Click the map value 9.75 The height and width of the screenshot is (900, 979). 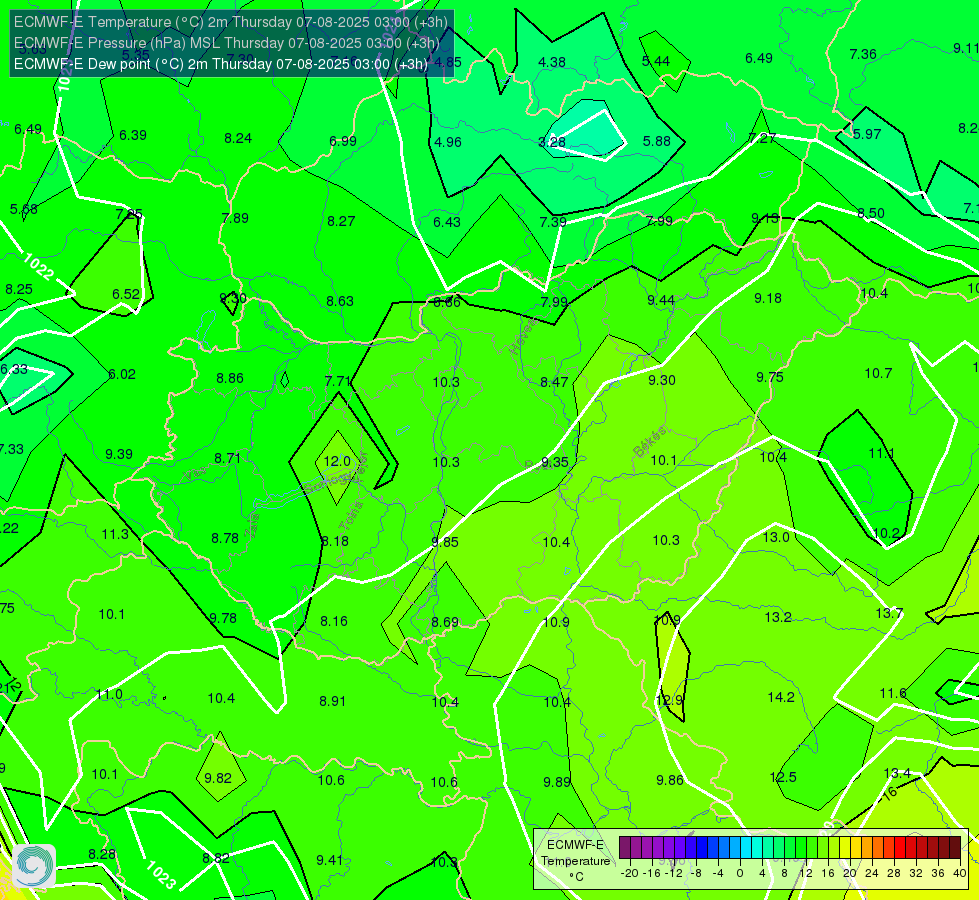coord(770,377)
